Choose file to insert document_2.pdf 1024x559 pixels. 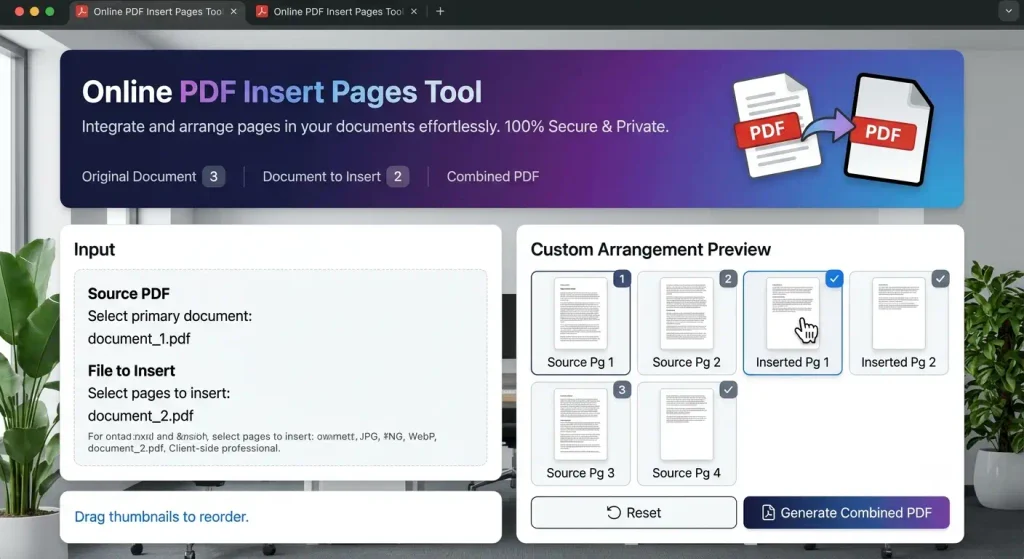(x=141, y=416)
